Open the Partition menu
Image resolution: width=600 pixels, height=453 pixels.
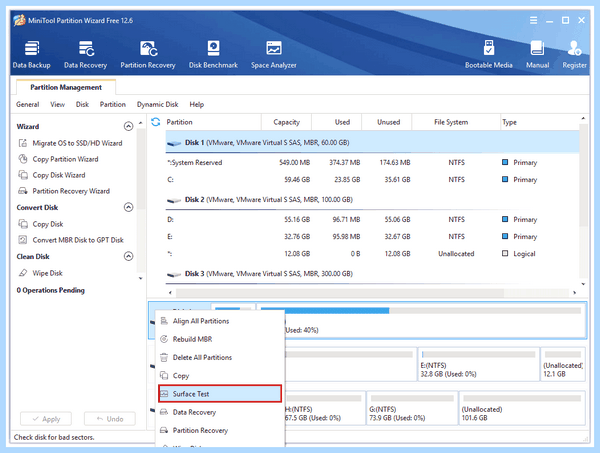[112, 104]
